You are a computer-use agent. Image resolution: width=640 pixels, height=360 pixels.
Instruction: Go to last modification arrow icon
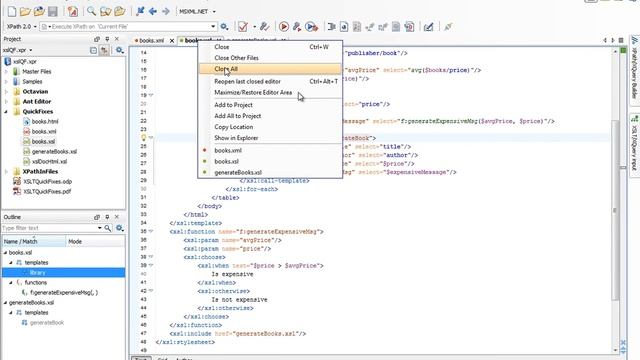[x=140, y=11]
